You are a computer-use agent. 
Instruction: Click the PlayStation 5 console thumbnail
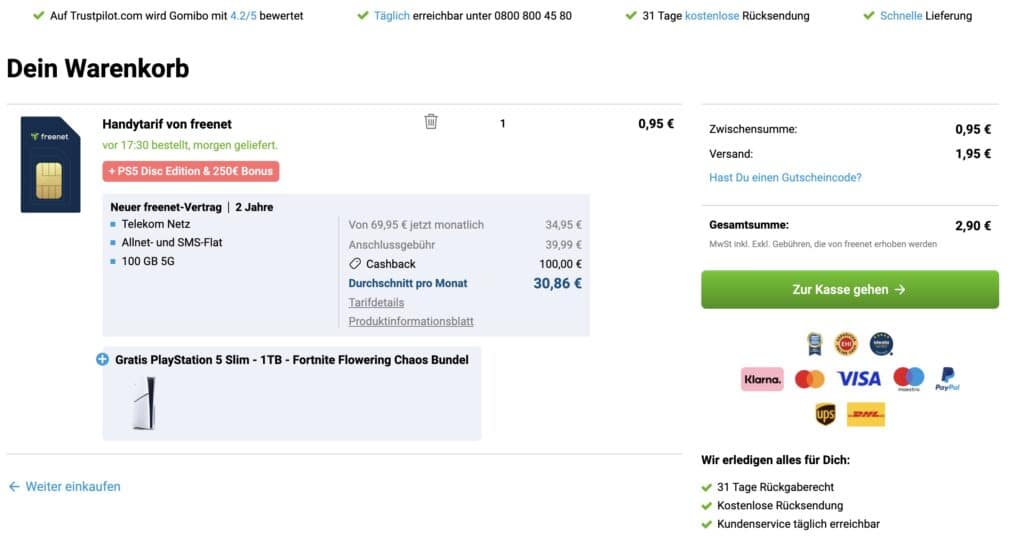point(143,404)
